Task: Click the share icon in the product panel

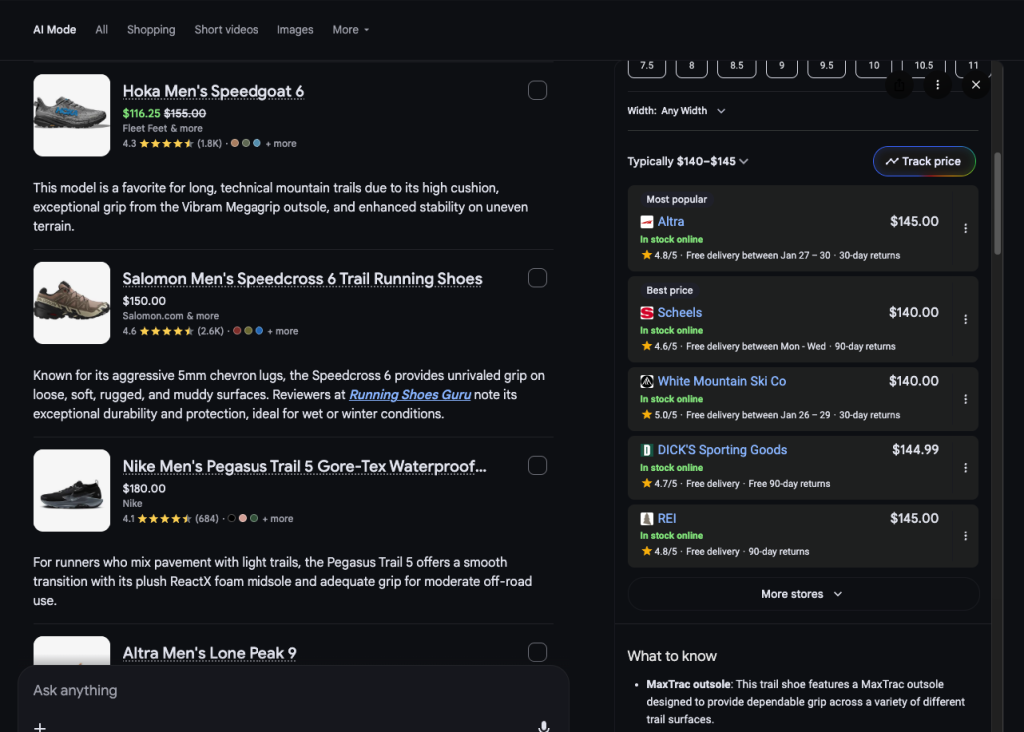Action: [x=900, y=85]
